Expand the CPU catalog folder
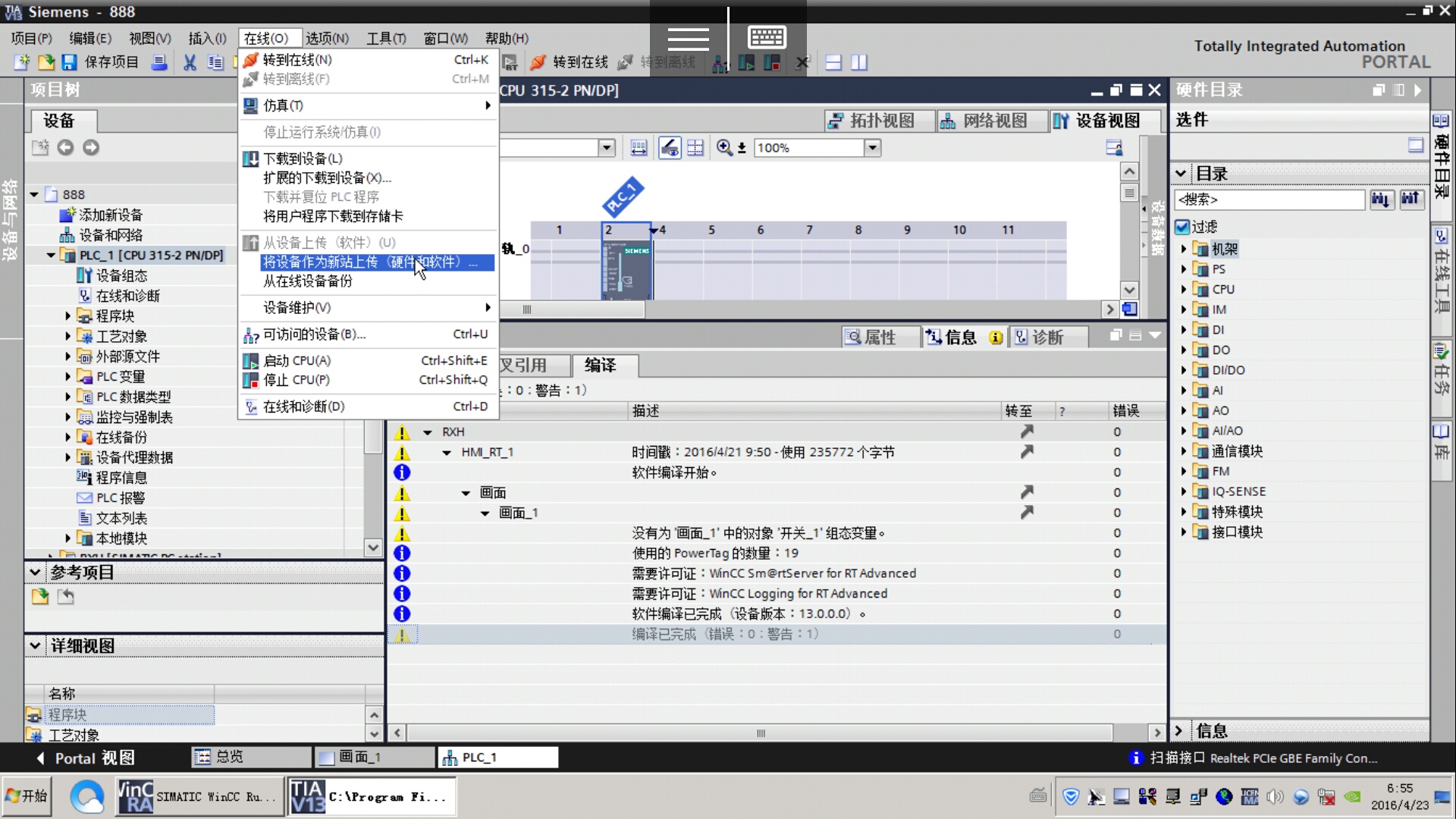This screenshot has width=1456, height=819. click(x=1184, y=289)
